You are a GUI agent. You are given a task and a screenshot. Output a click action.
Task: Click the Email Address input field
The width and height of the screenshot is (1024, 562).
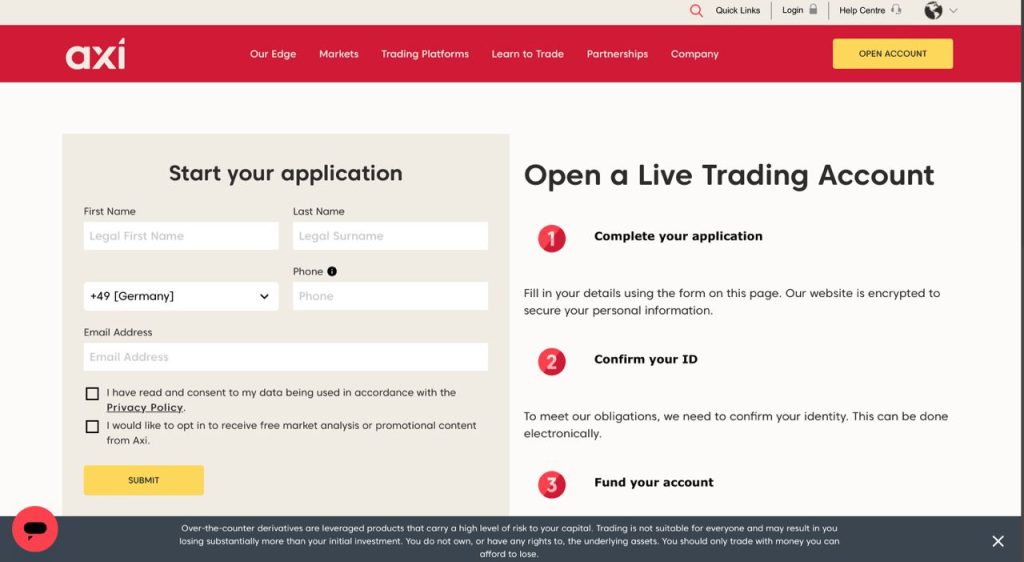click(285, 357)
